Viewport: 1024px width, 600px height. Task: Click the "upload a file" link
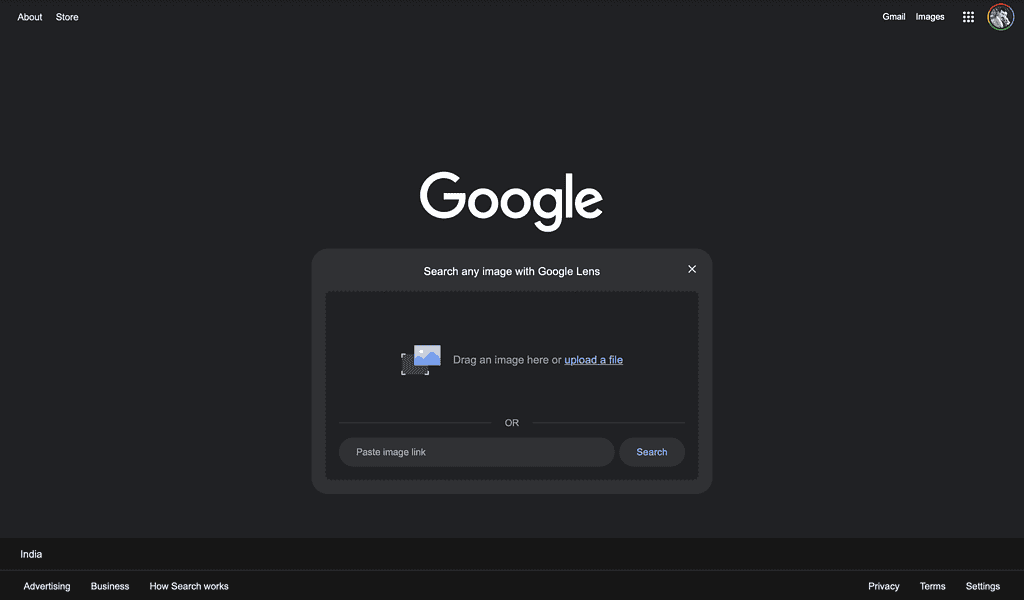click(x=593, y=360)
